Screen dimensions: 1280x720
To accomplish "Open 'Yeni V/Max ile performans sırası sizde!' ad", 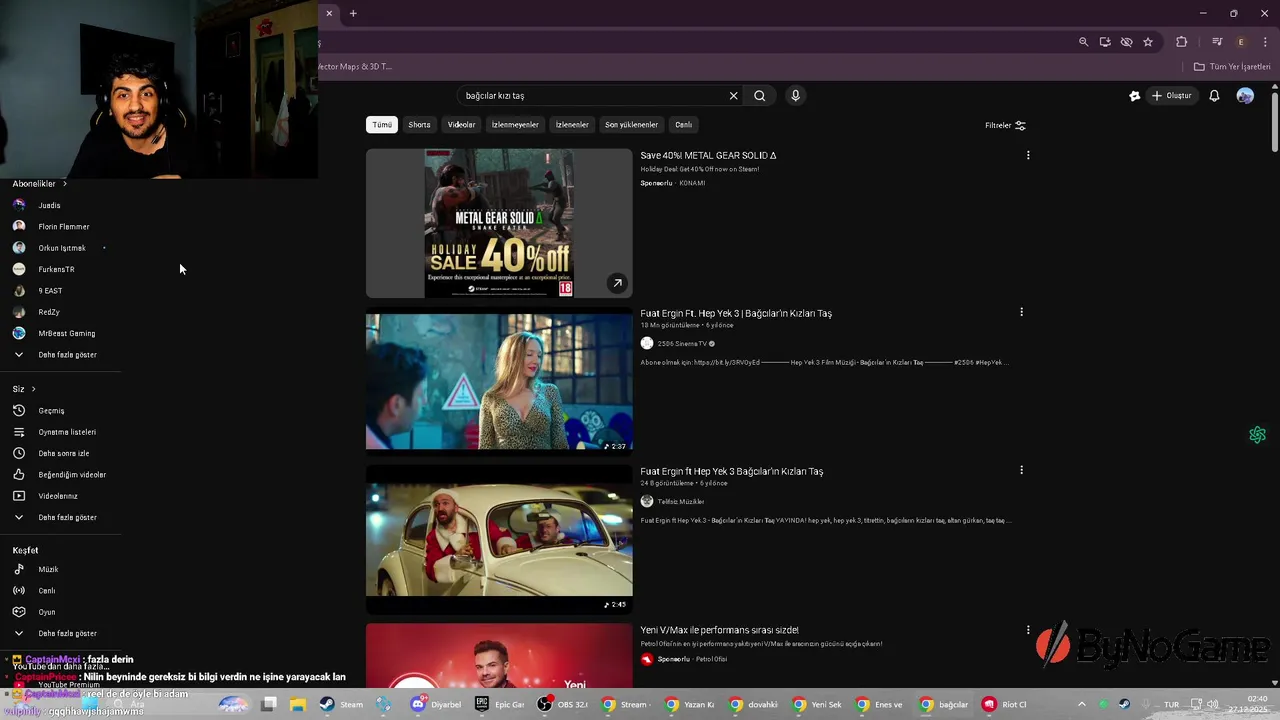I will click(x=719, y=630).
